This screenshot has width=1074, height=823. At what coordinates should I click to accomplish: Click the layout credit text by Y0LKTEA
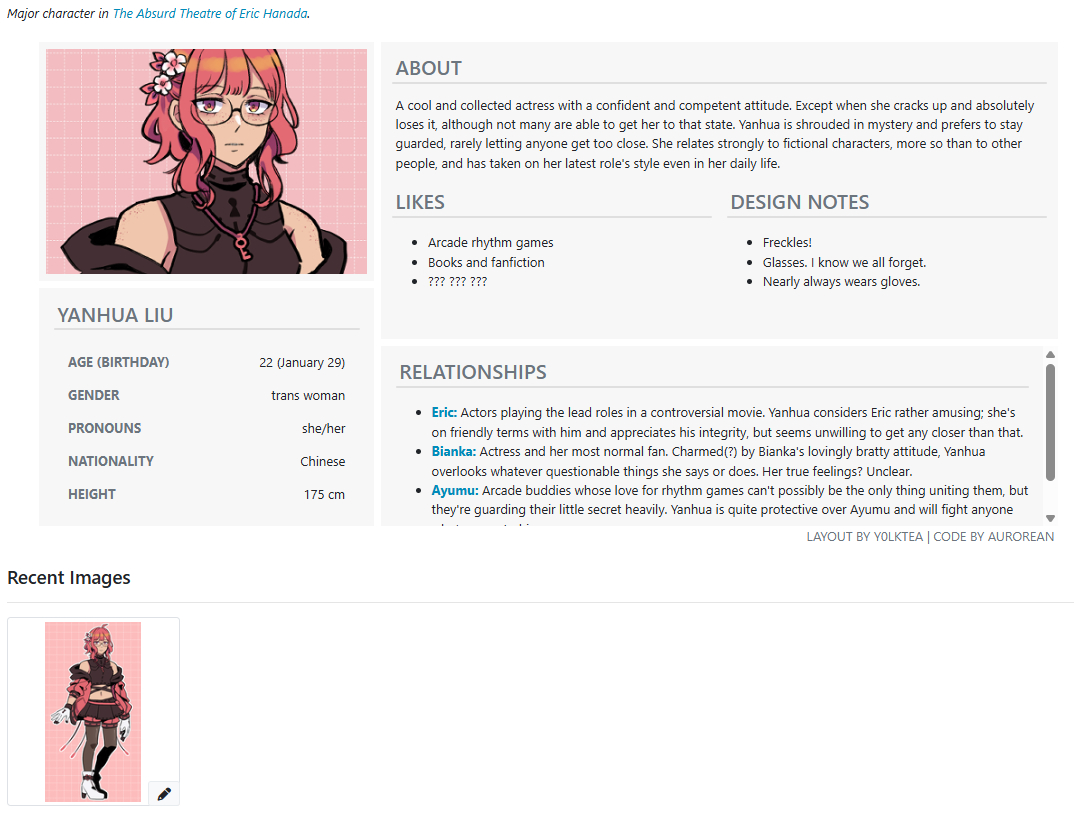[864, 537]
